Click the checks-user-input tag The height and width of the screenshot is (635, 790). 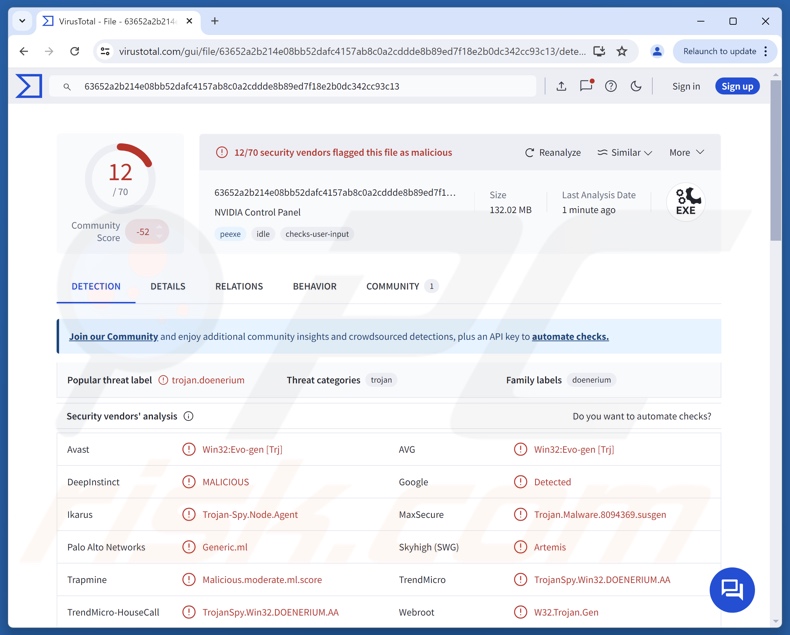pos(317,234)
